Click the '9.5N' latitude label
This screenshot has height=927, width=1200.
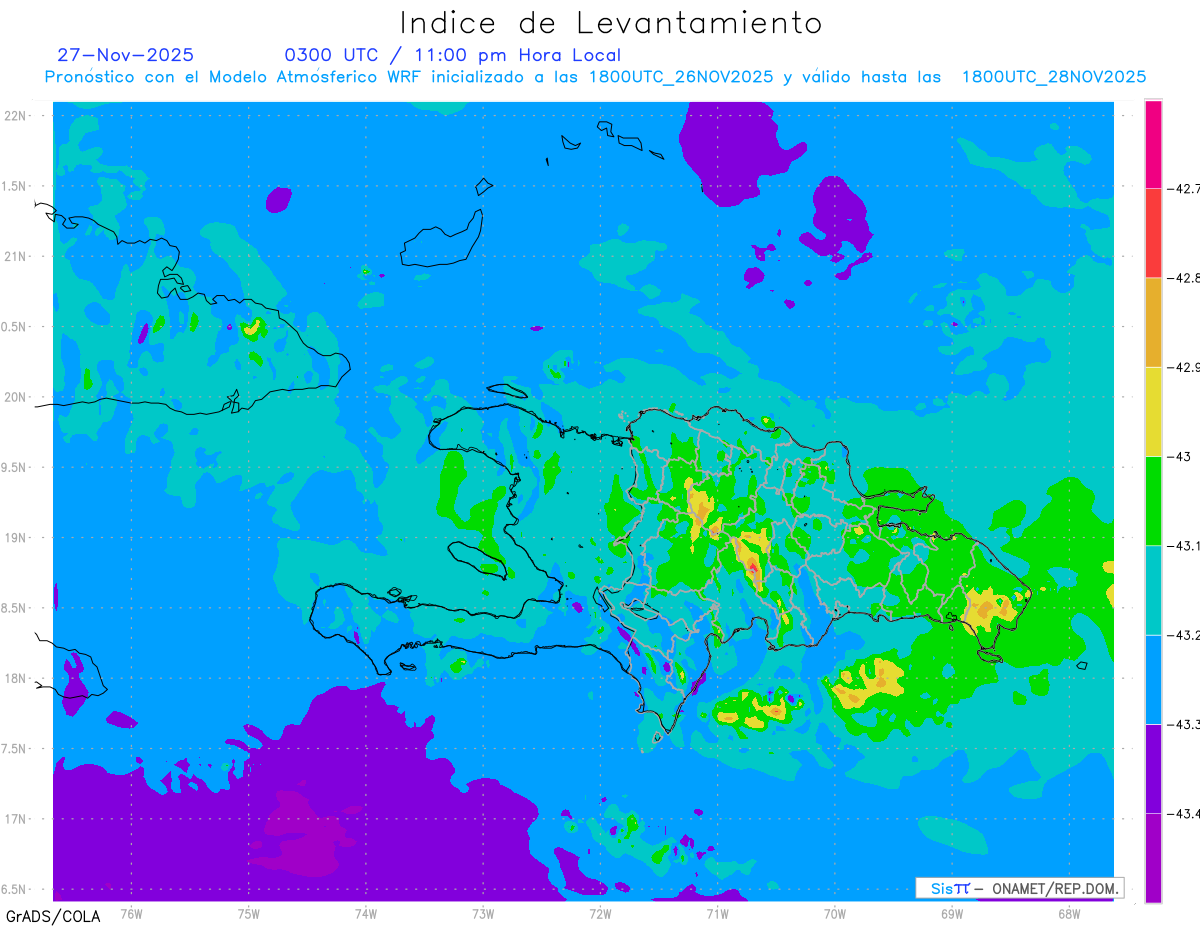point(14,467)
